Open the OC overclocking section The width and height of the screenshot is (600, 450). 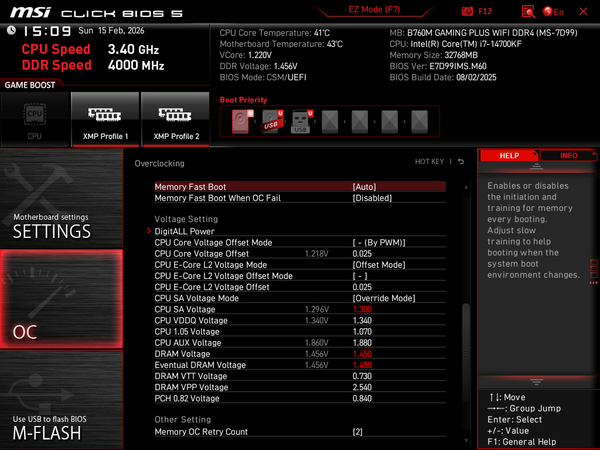pyautogui.click(x=61, y=299)
